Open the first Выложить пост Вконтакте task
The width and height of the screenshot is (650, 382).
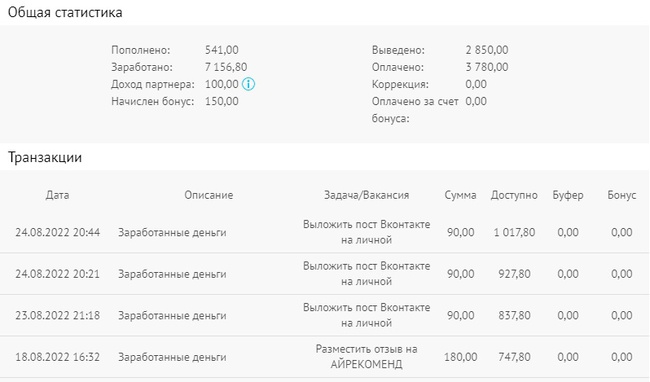click(366, 232)
